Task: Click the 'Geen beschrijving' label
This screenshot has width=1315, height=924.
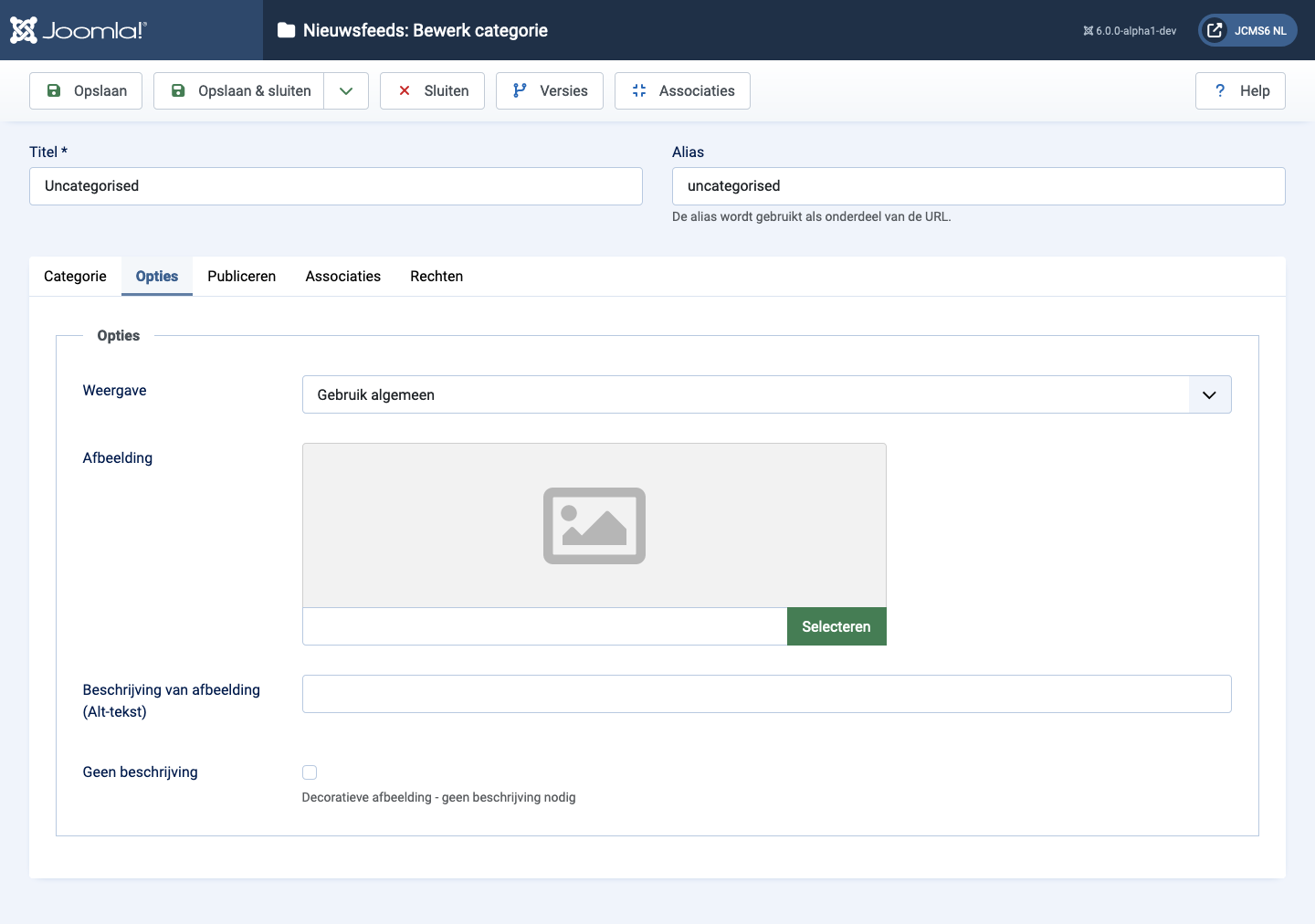Action: pos(141,772)
